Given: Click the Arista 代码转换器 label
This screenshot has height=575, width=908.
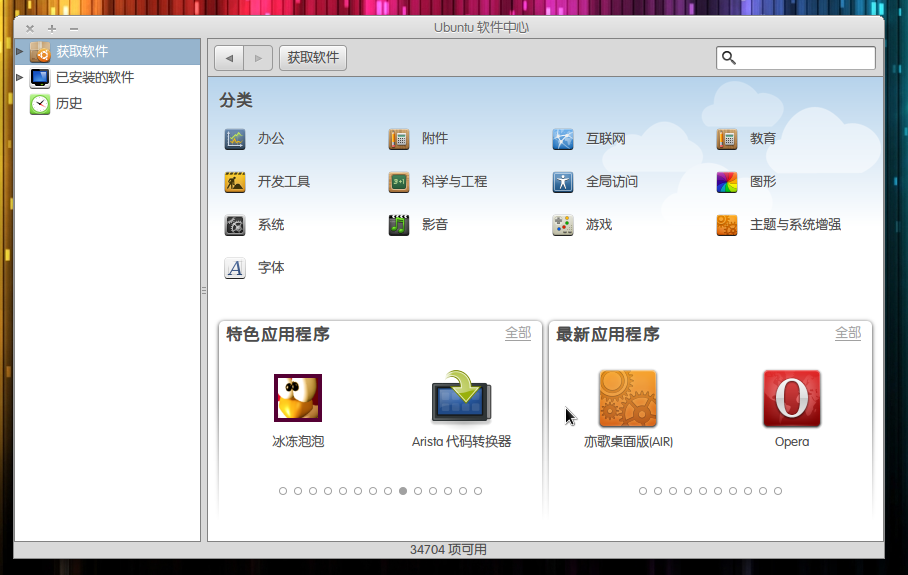Looking at the screenshot, I should click(462, 442).
